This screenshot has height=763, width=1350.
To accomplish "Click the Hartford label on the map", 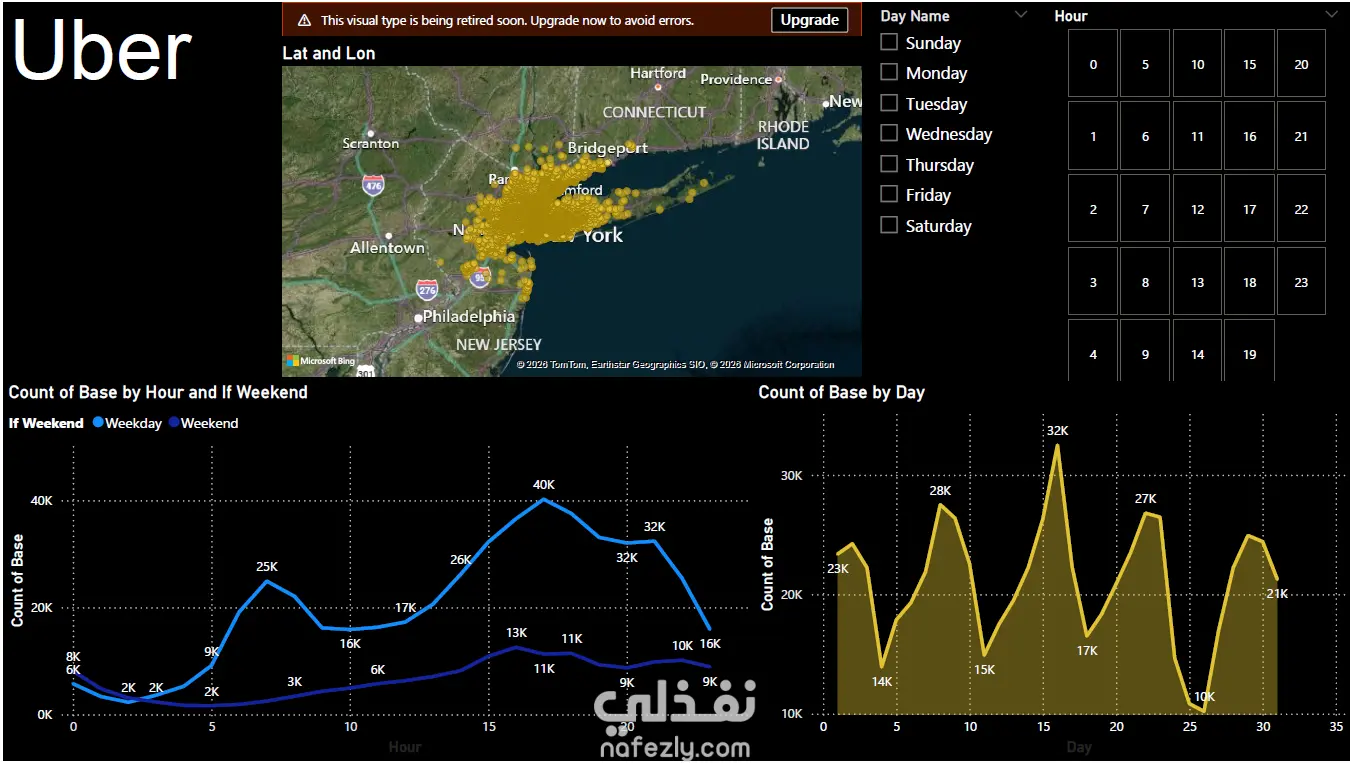I will (x=658, y=73).
